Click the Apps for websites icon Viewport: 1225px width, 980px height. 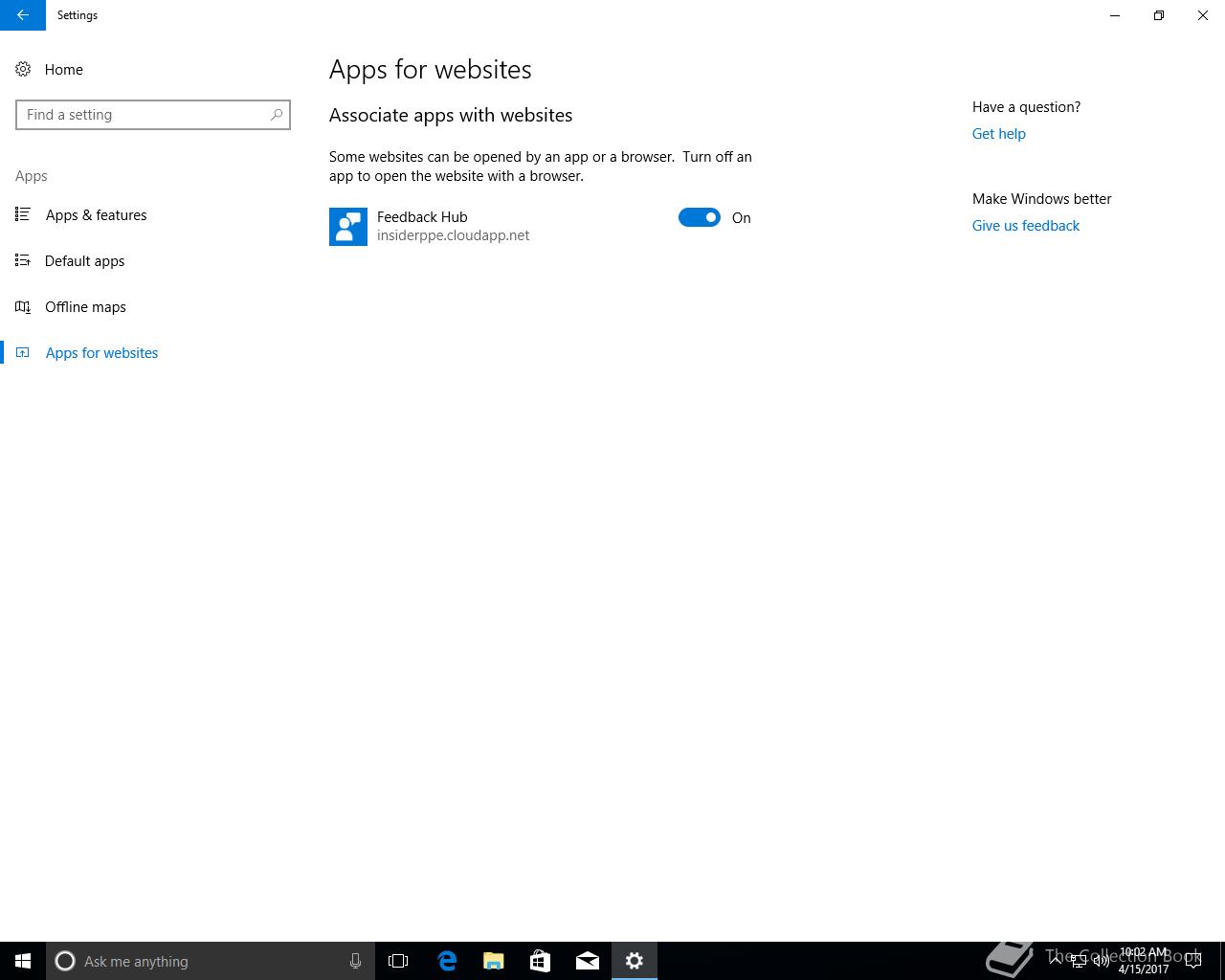click(23, 352)
